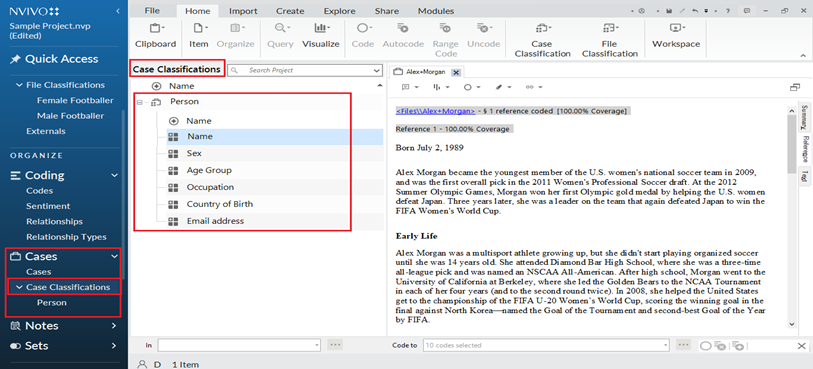Expand the Notes section
The width and height of the screenshot is (813, 369).
pyautogui.click(x=115, y=326)
